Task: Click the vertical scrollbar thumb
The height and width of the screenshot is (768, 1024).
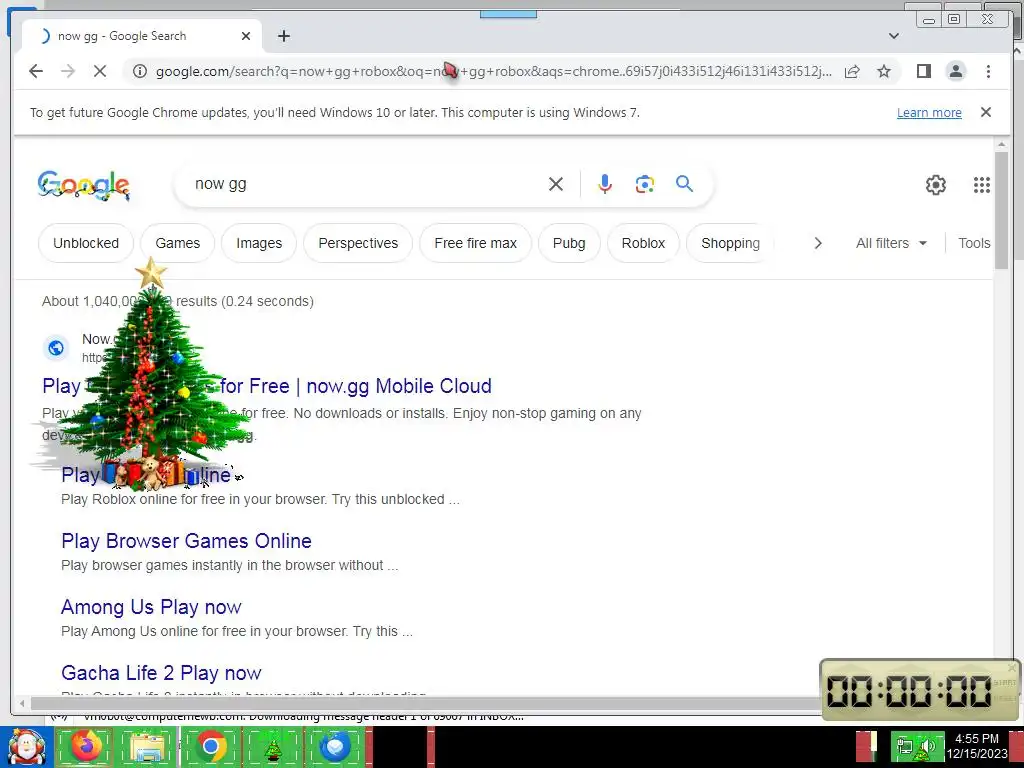Action: point(1001,209)
